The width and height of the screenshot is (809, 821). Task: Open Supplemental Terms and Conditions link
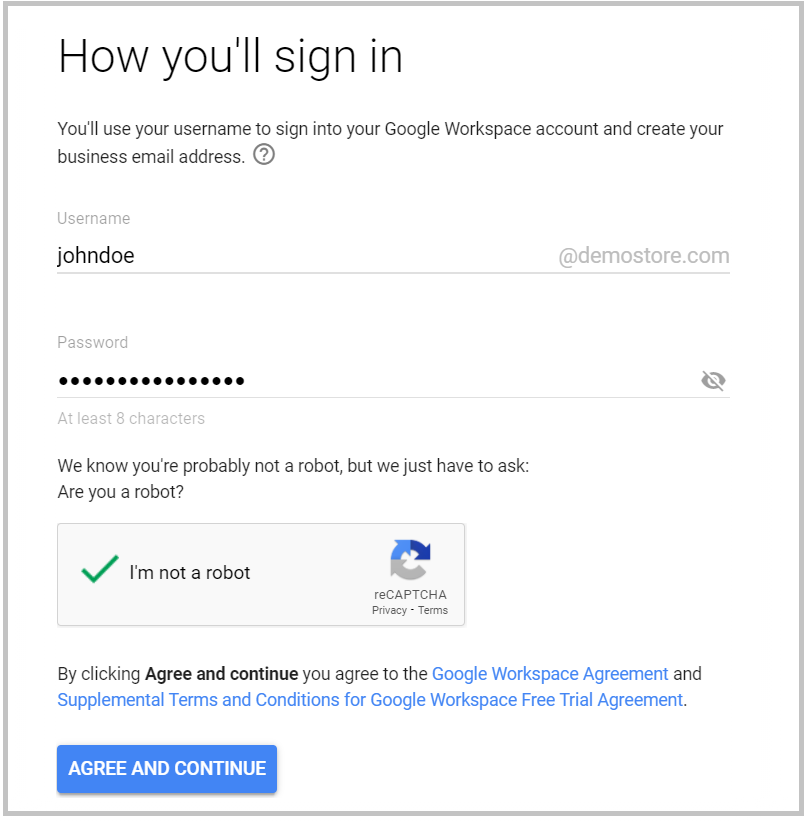pyautogui.click(x=370, y=700)
